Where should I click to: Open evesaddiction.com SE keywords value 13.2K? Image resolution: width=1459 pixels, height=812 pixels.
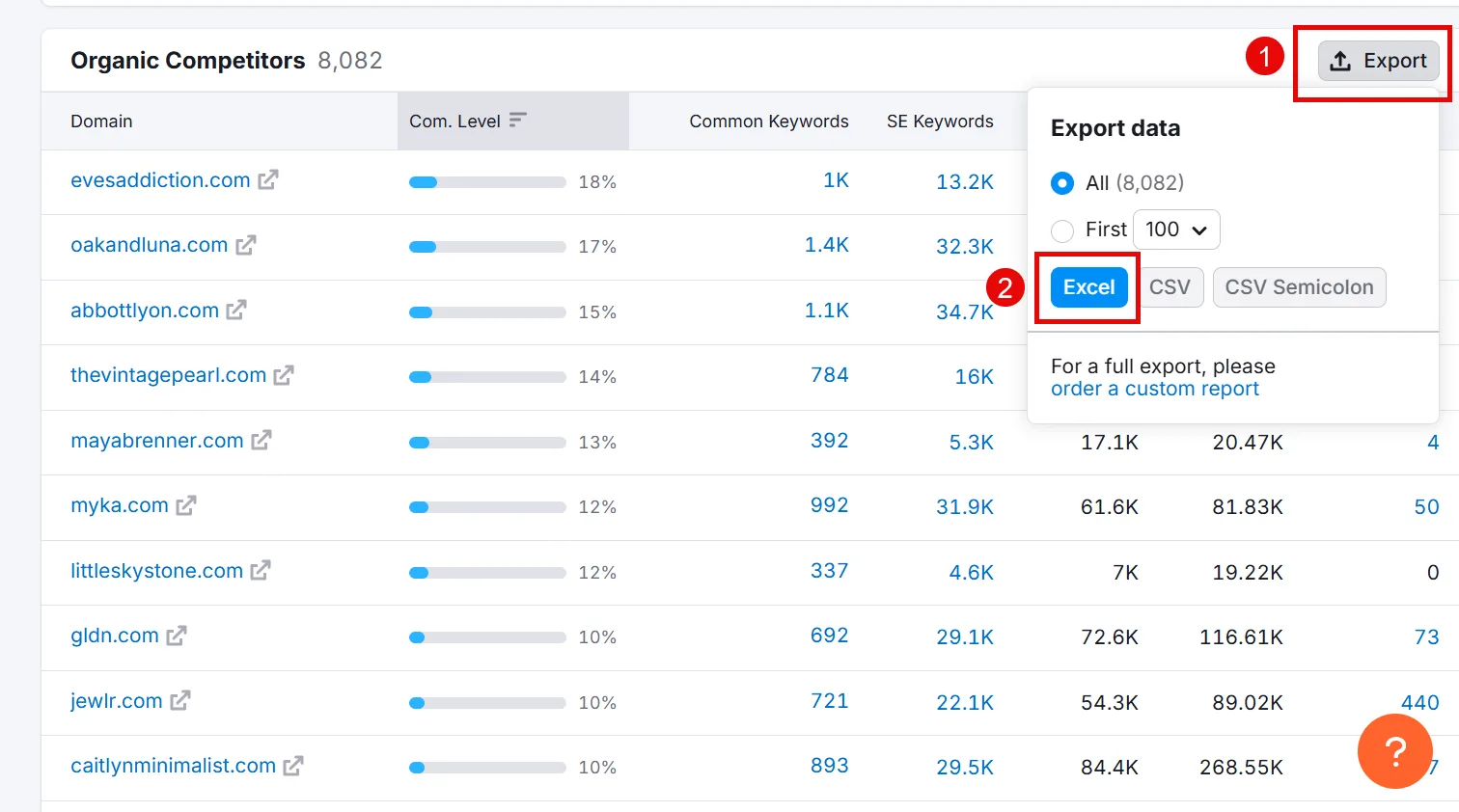pyautogui.click(x=965, y=182)
